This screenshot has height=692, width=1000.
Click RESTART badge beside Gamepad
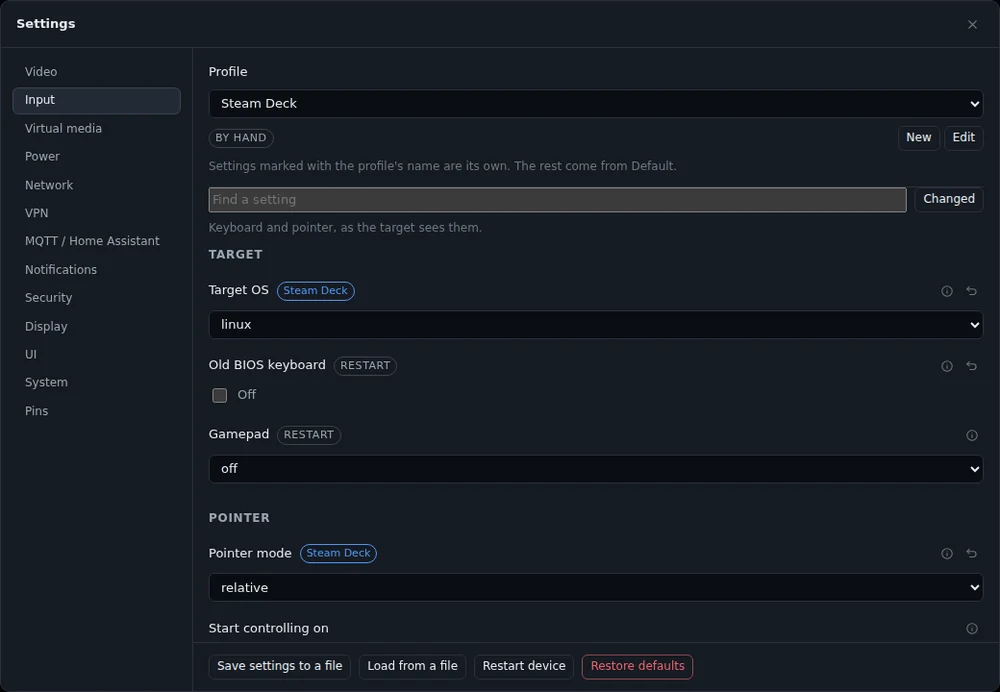click(309, 435)
